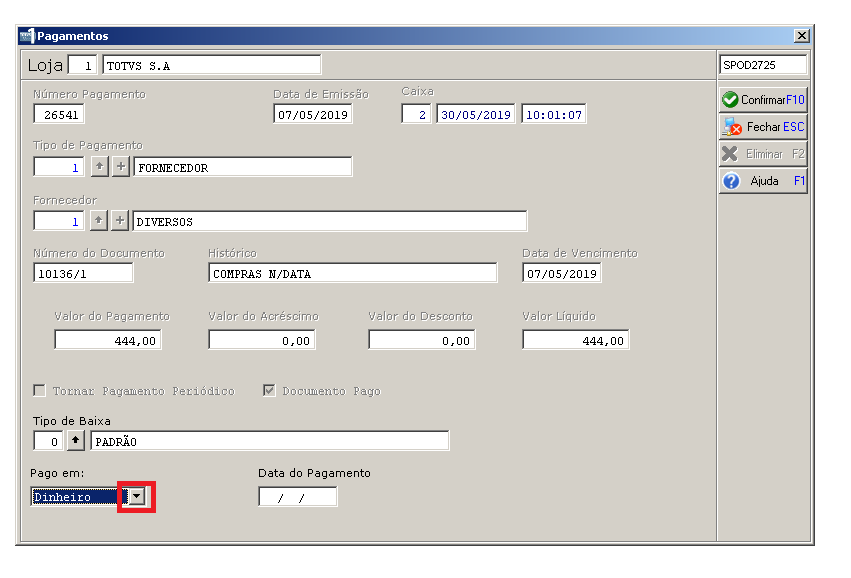851x578 pixels.
Task: Click the Pagamentos window title icon
Action: click(27, 36)
